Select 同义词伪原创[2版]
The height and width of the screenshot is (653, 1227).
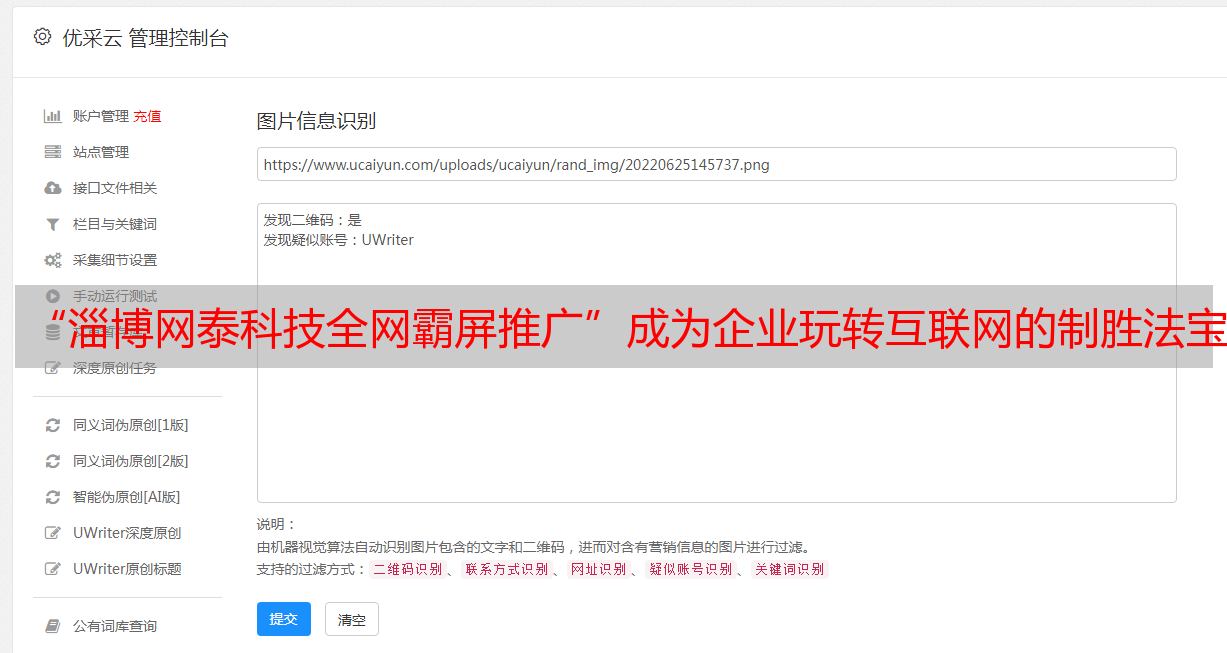click(x=131, y=461)
